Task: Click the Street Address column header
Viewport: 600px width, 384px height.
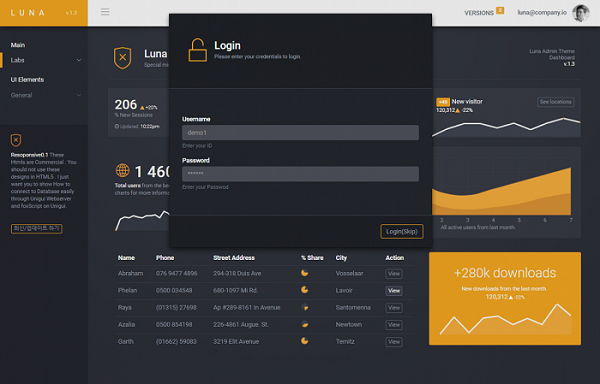Action: 234,258
